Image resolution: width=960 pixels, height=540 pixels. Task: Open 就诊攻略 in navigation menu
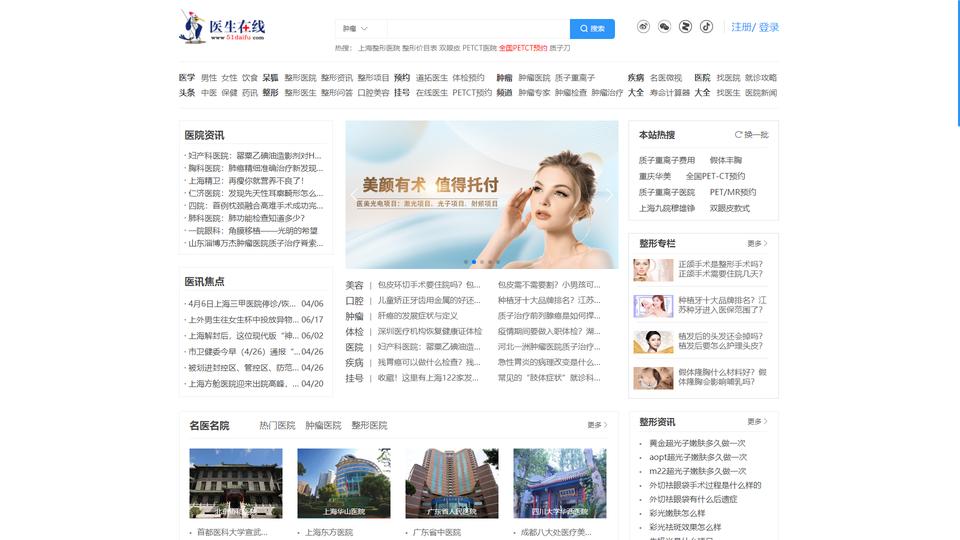760,78
